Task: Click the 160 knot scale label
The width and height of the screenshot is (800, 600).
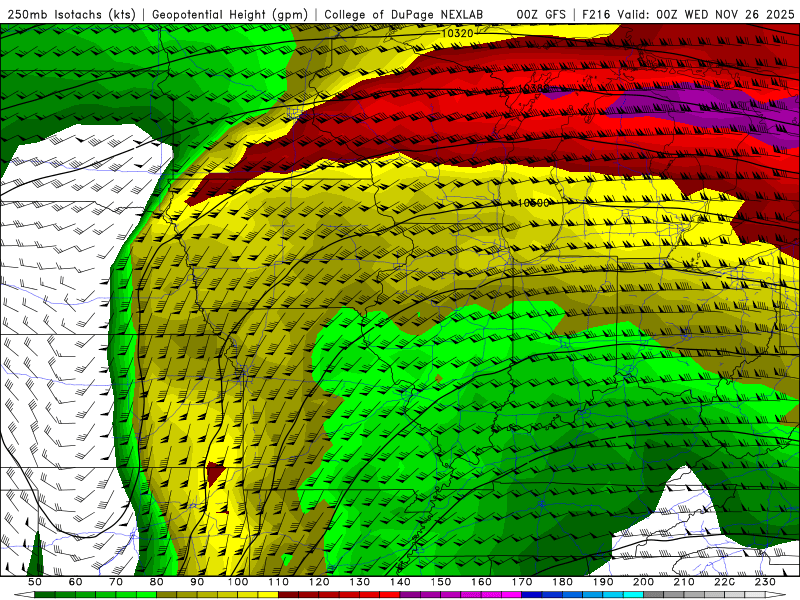Action: point(481,582)
